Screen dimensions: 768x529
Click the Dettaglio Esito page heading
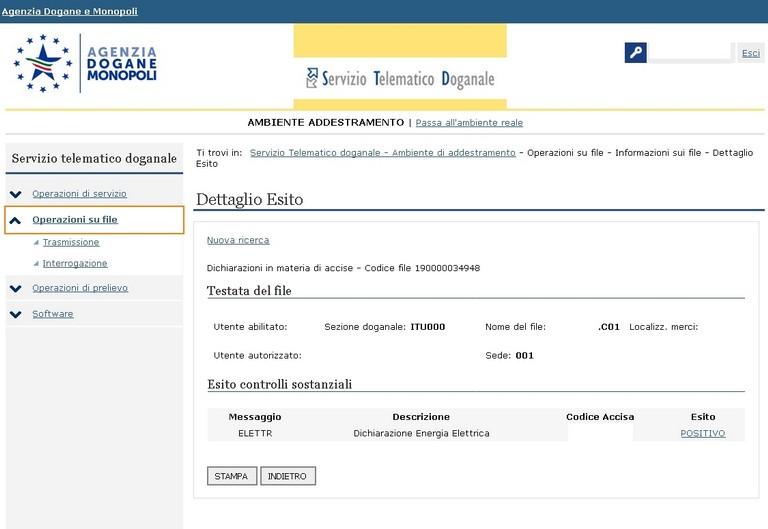coord(249,199)
